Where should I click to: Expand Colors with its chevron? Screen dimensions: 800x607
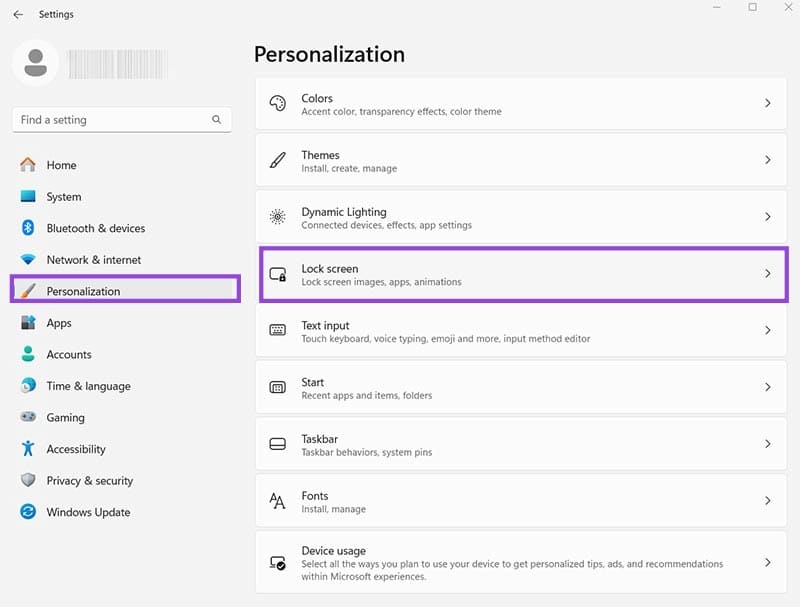click(768, 104)
